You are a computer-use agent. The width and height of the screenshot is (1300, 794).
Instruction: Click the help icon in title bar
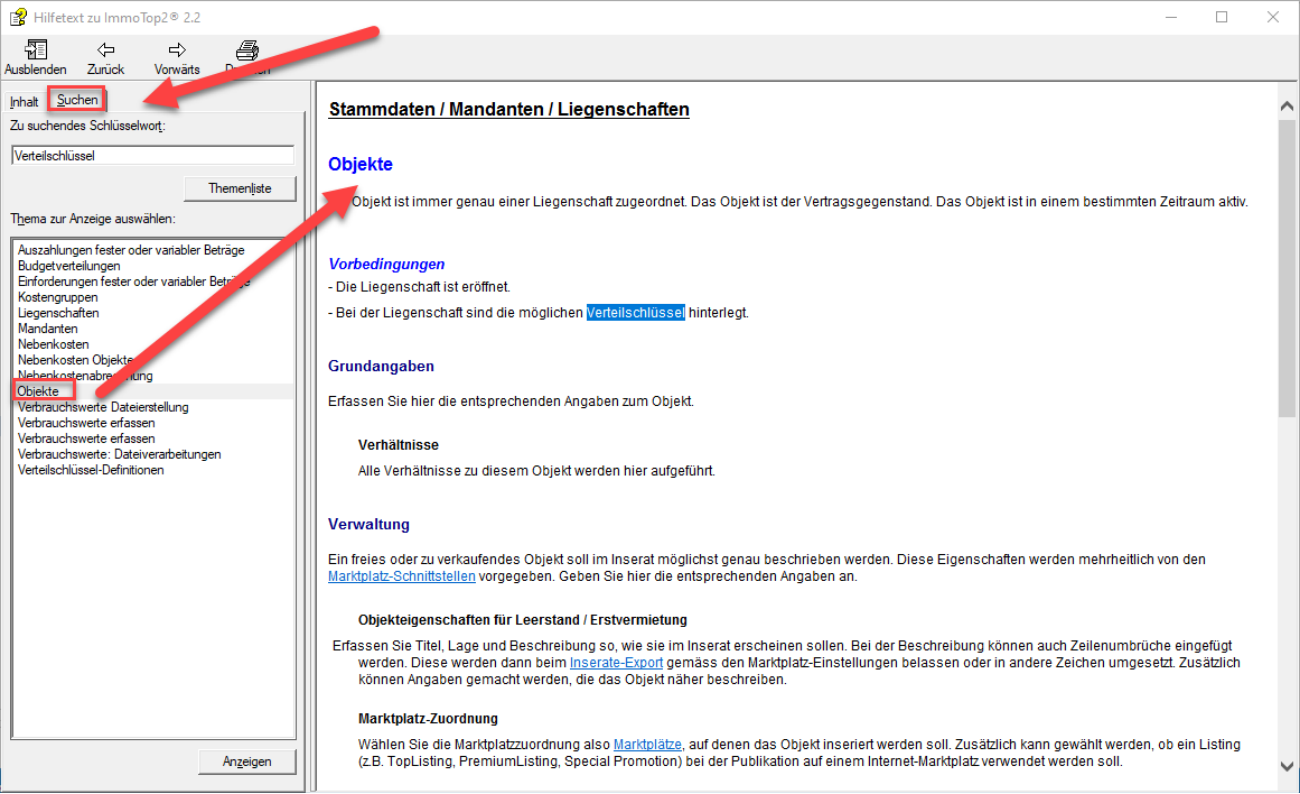[x=18, y=16]
